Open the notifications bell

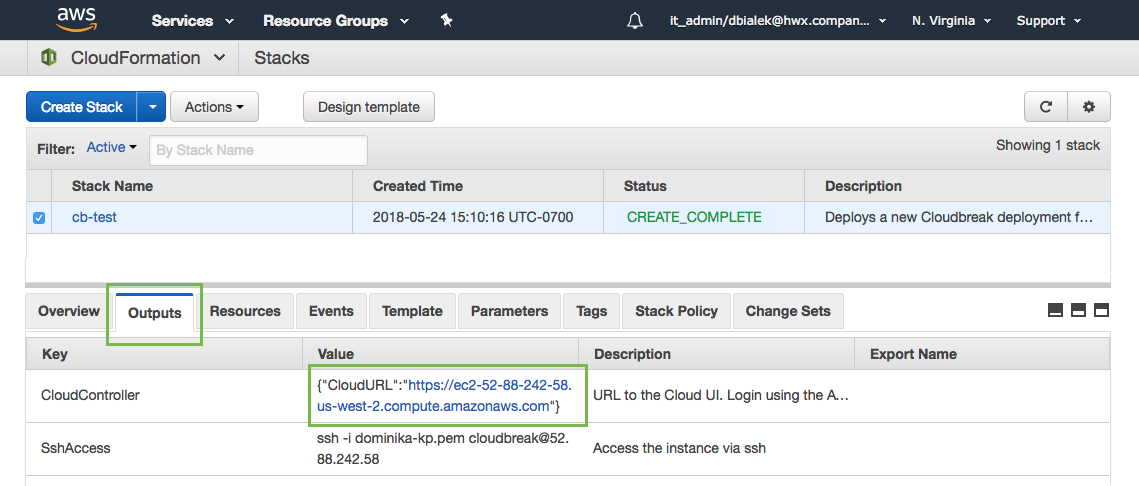coord(635,21)
